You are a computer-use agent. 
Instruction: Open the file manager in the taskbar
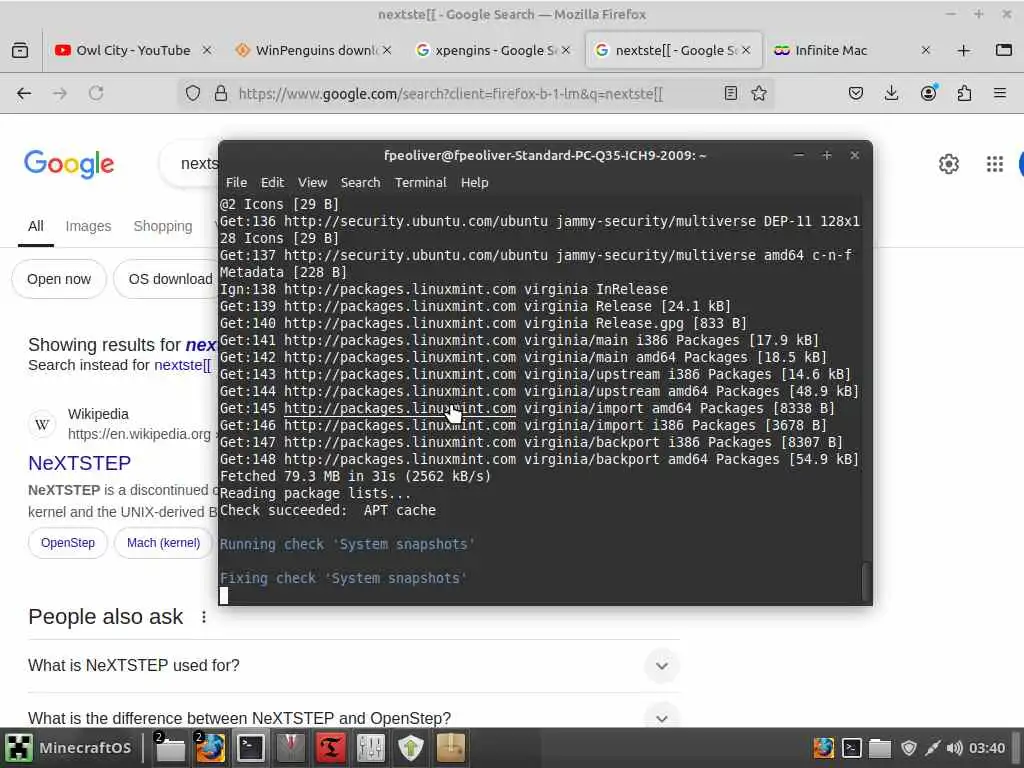[x=170, y=748]
